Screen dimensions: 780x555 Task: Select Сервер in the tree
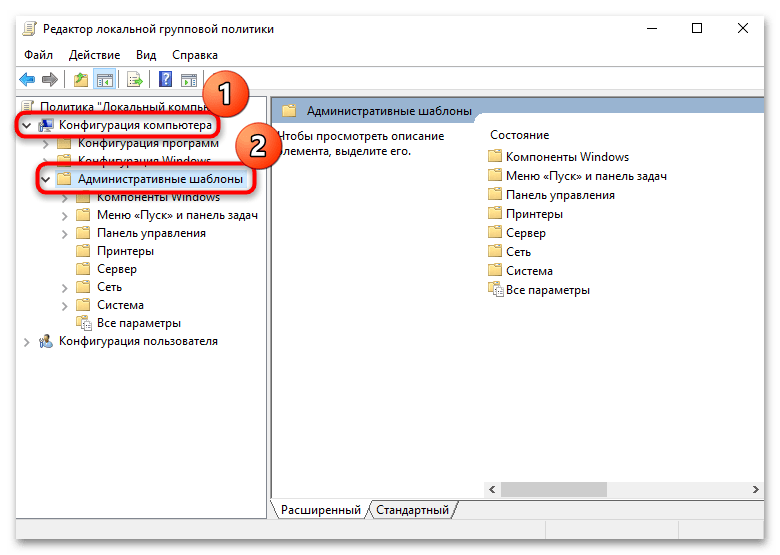(117, 269)
